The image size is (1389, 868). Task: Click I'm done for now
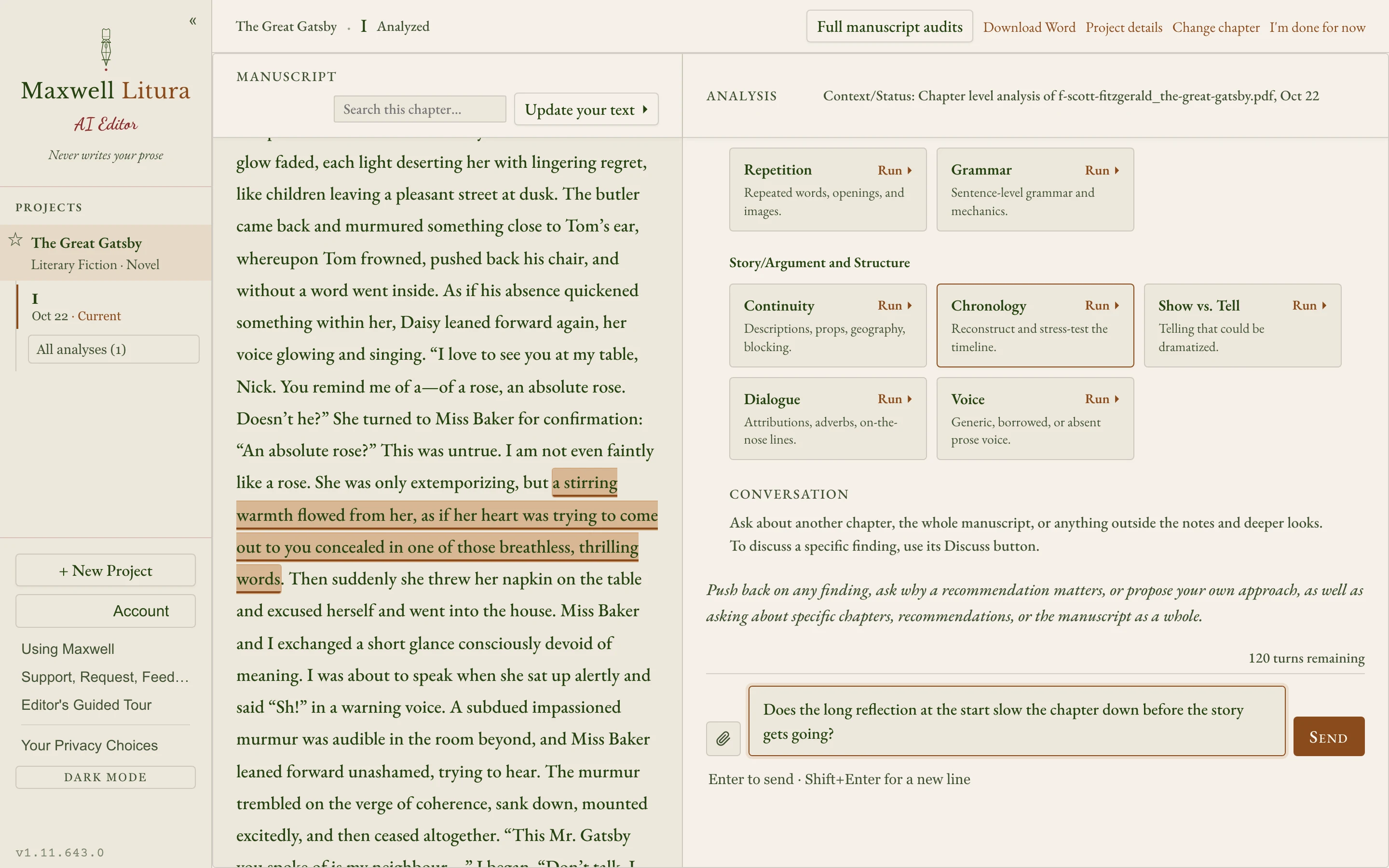(x=1317, y=27)
